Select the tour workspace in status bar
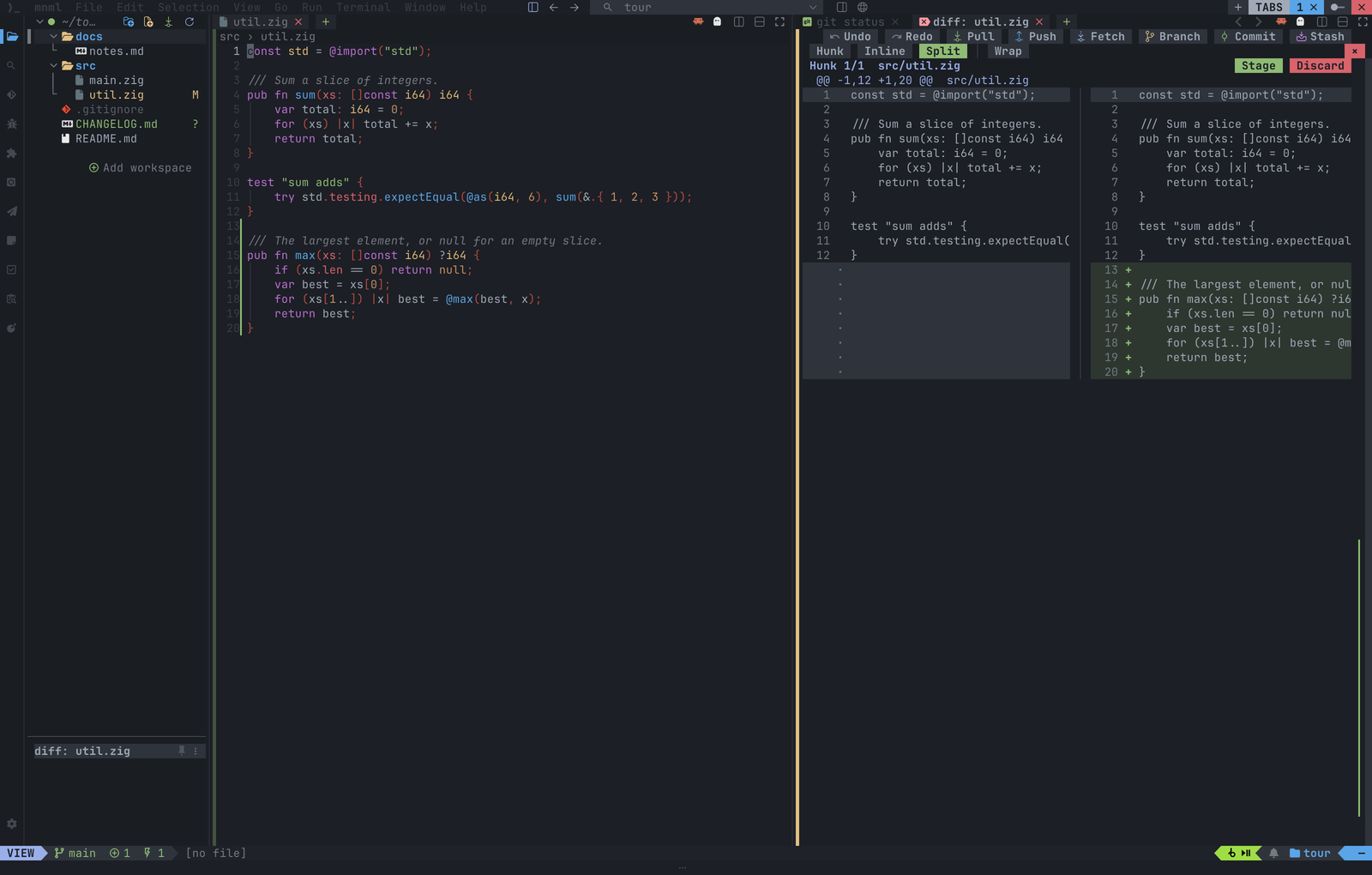 [x=1310, y=853]
